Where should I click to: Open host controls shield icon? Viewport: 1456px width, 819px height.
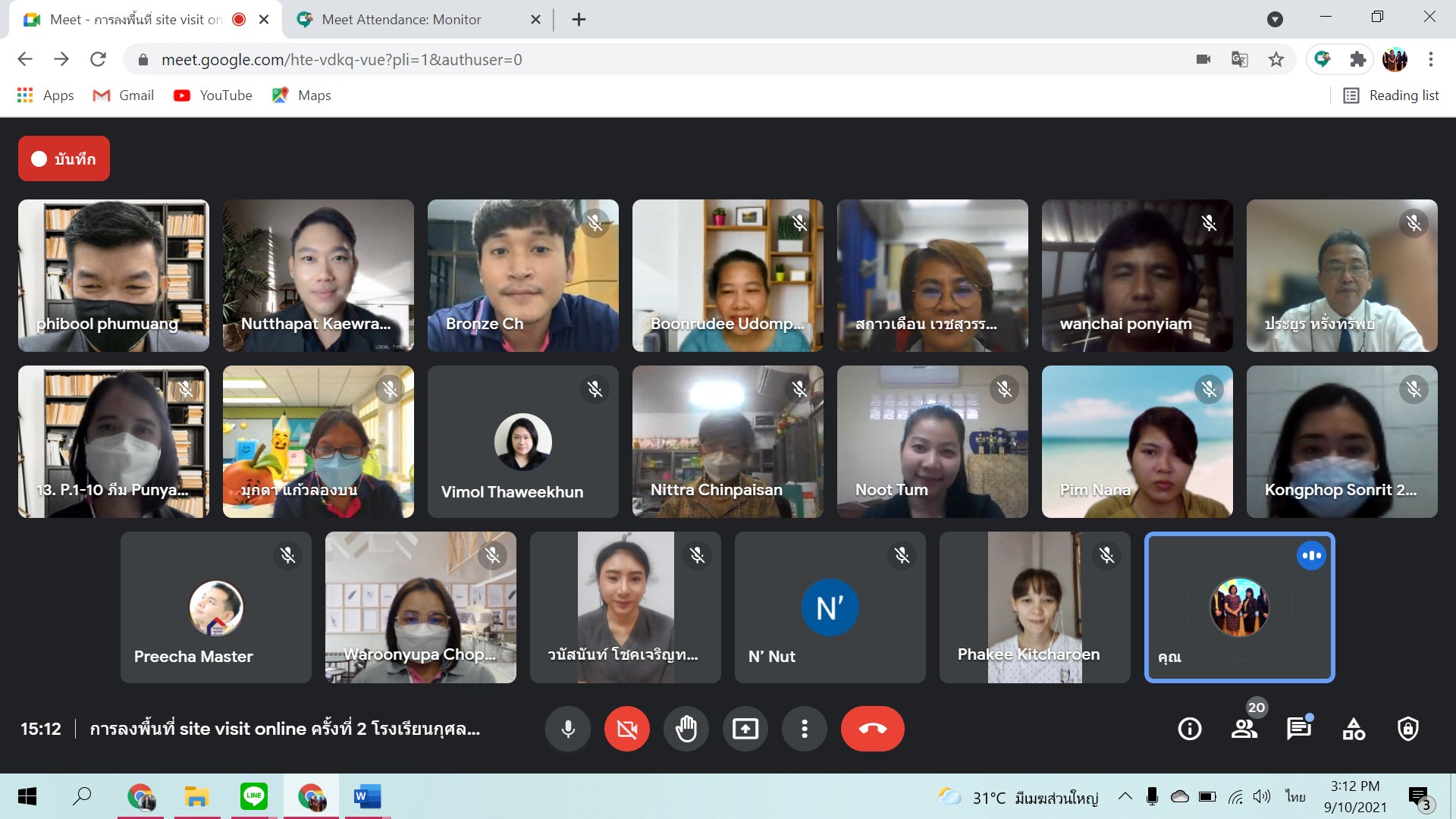point(1408,730)
